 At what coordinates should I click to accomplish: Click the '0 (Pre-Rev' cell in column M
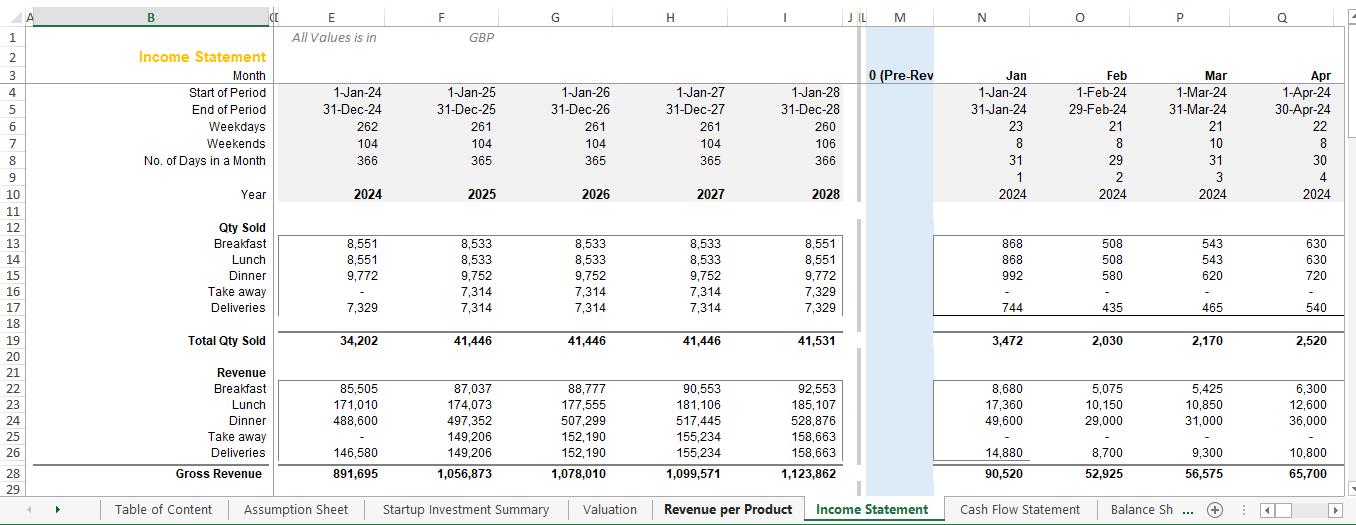[x=900, y=76]
